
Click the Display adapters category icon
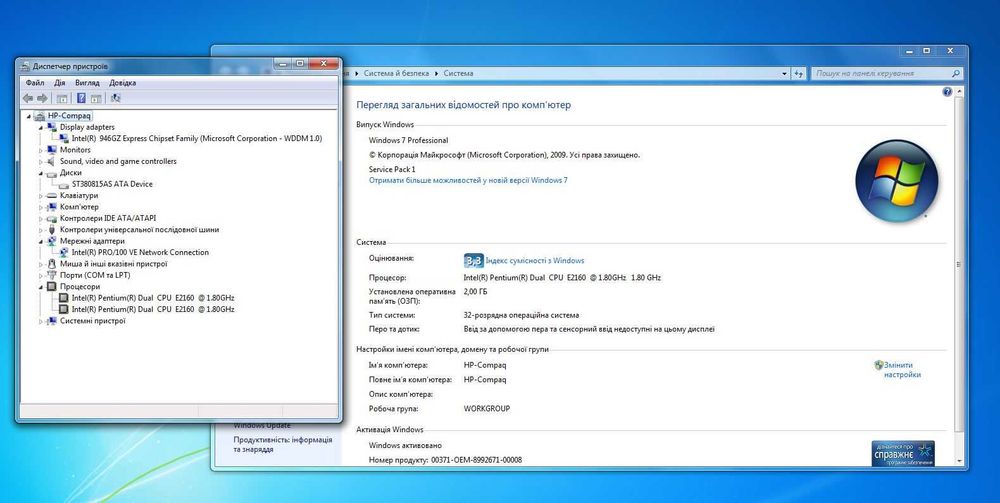coord(52,127)
